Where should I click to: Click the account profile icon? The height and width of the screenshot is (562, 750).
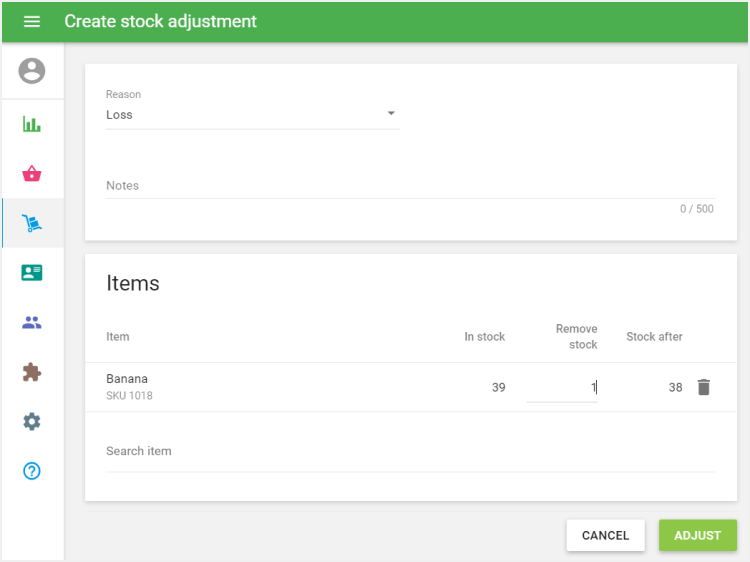(x=32, y=71)
